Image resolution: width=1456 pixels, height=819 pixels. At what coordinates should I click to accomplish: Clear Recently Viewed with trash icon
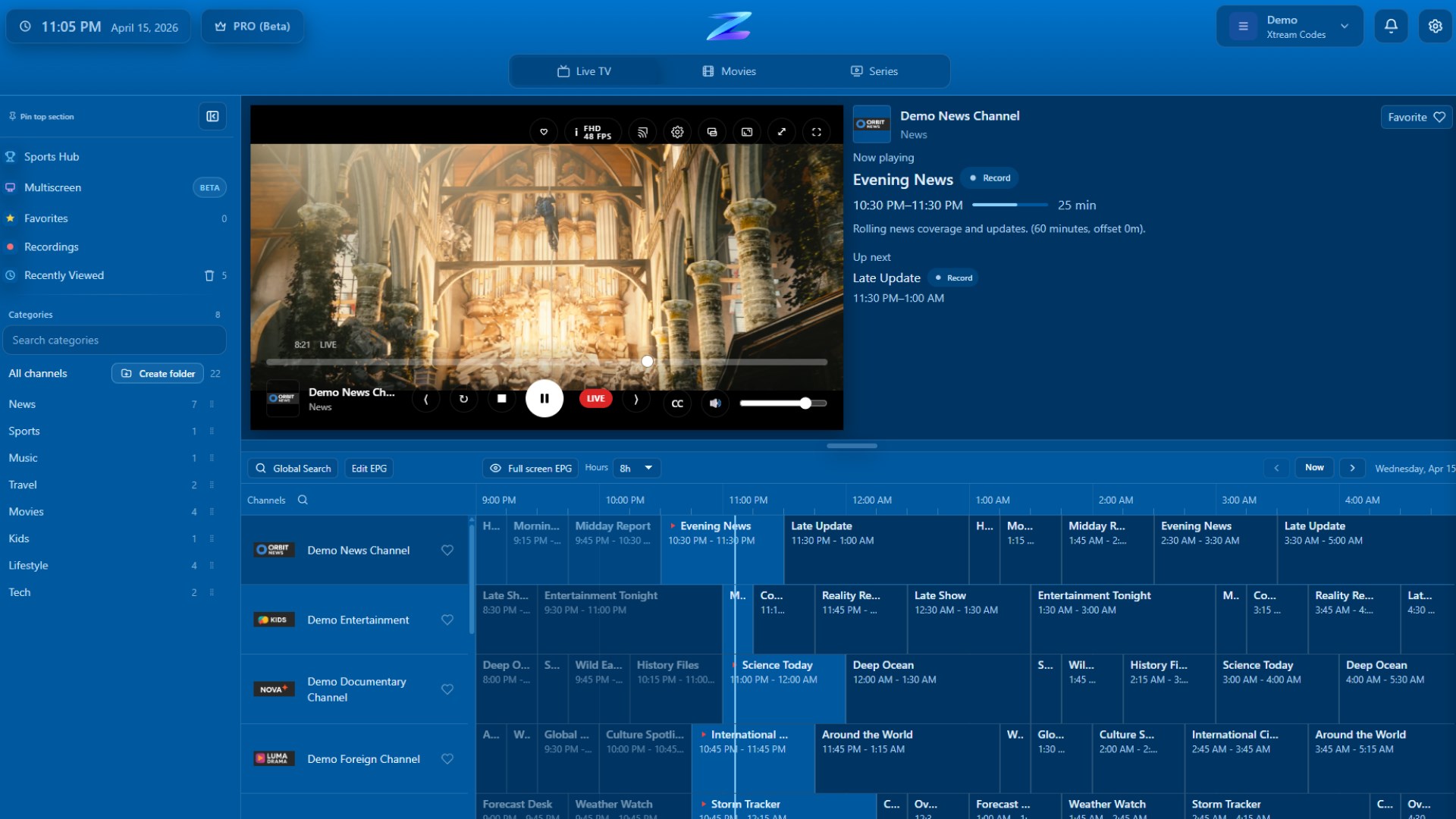coord(209,275)
